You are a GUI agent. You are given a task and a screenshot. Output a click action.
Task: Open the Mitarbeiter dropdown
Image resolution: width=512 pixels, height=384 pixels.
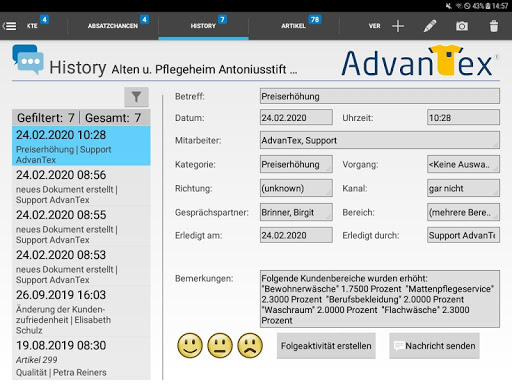tap(380, 140)
